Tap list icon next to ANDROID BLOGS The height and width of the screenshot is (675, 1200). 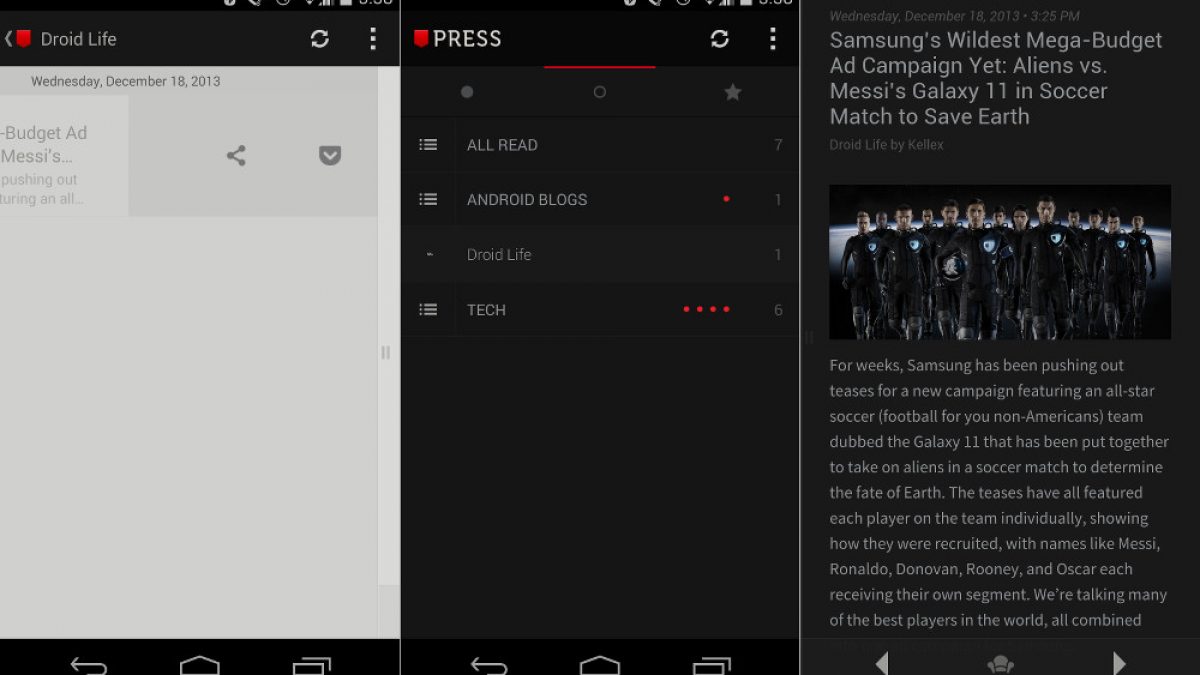428,200
